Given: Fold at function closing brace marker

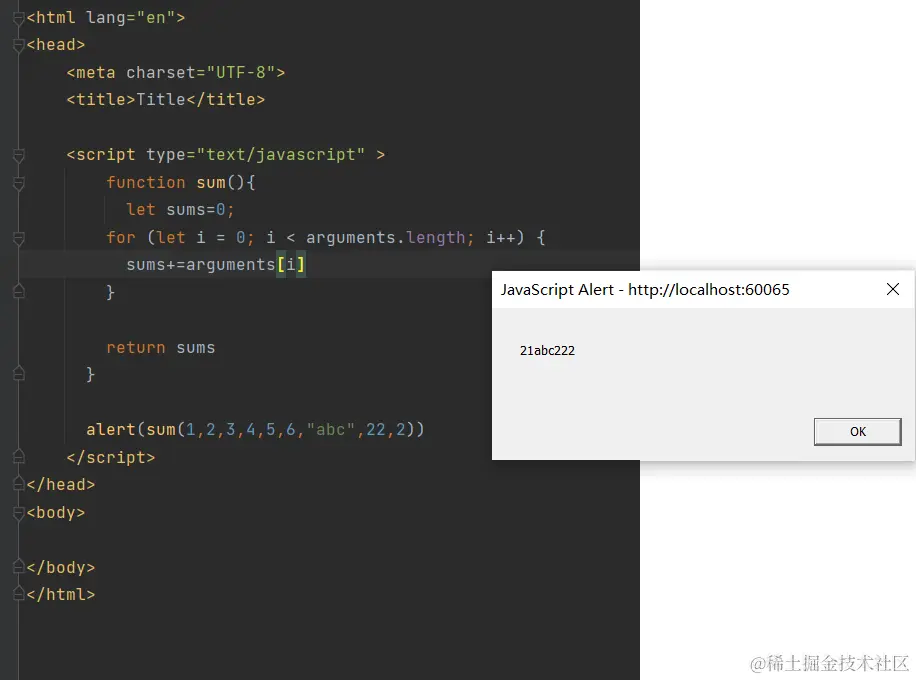Looking at the screenshot, I should coord(19,373).
